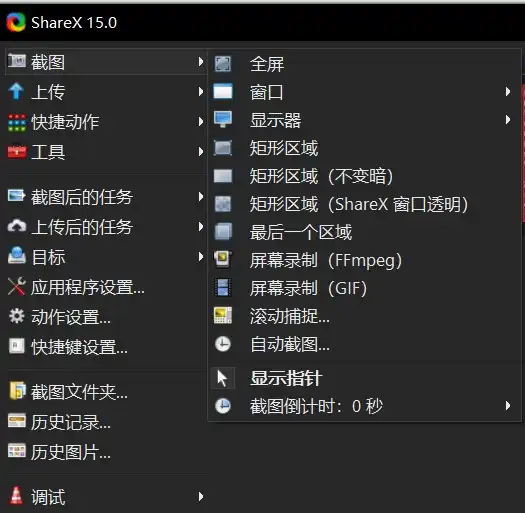The image size is (525, 513).
Task: Click the 调试 traffic cone icon
Action: click(x=16, y=496)
